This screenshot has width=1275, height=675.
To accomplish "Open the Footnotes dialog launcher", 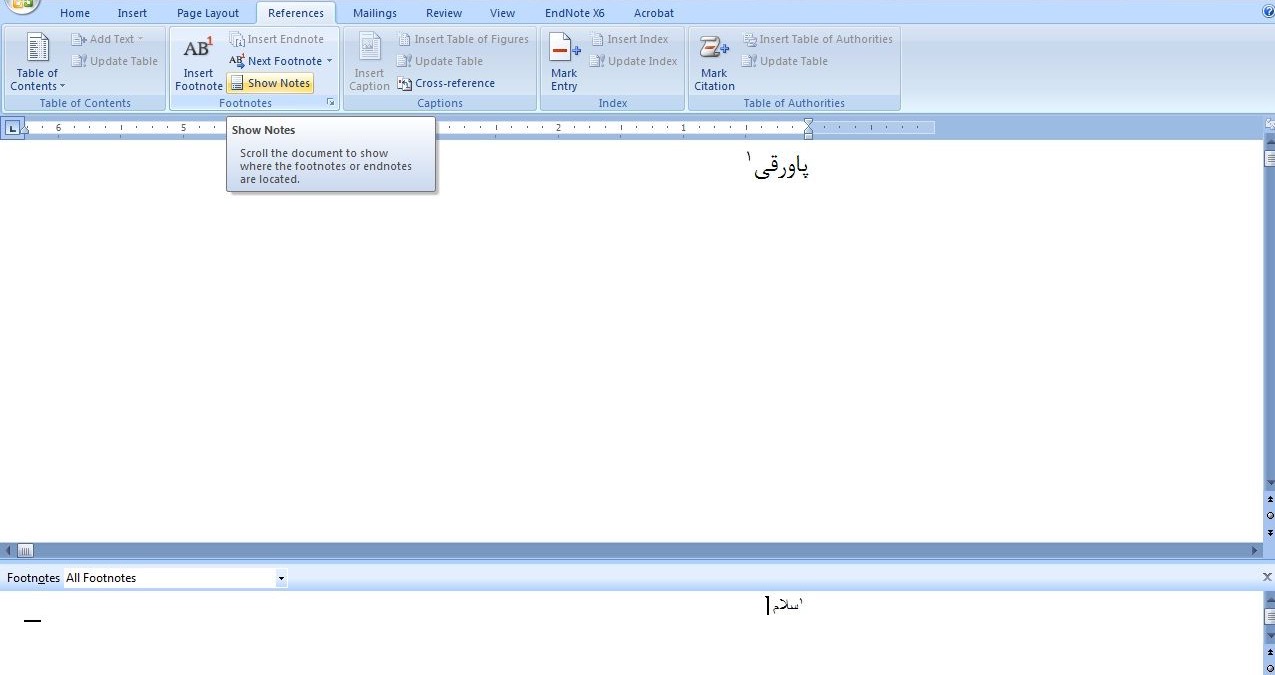I will click(x=330, y=103).
